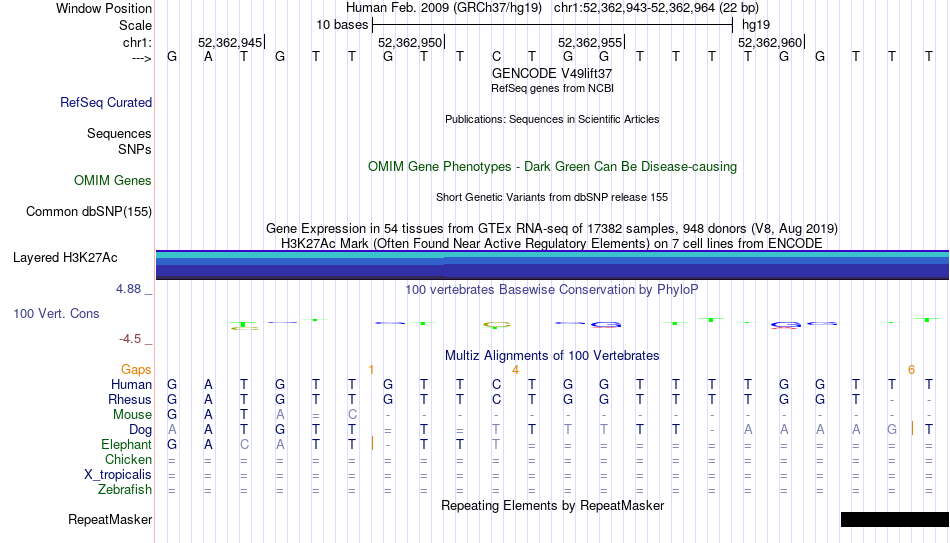Viewport: 950px width, 543px height.
Task: Click the 52,362,945 position label
Action: (x=230, y=42)
